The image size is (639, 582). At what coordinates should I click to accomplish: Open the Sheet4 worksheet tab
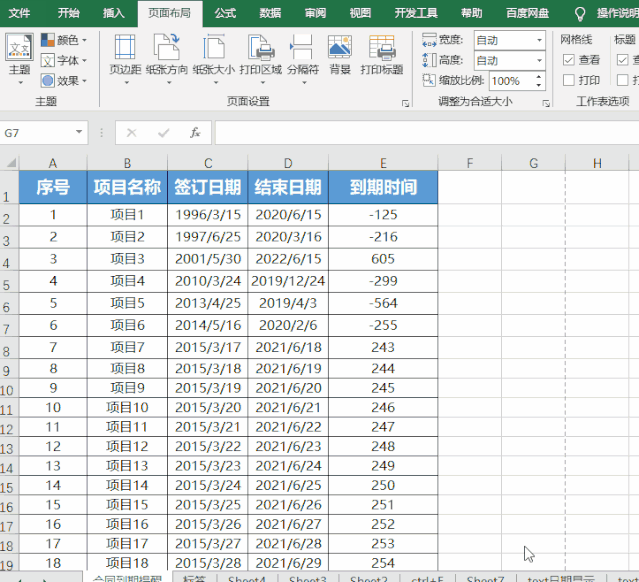coord(247,578)
